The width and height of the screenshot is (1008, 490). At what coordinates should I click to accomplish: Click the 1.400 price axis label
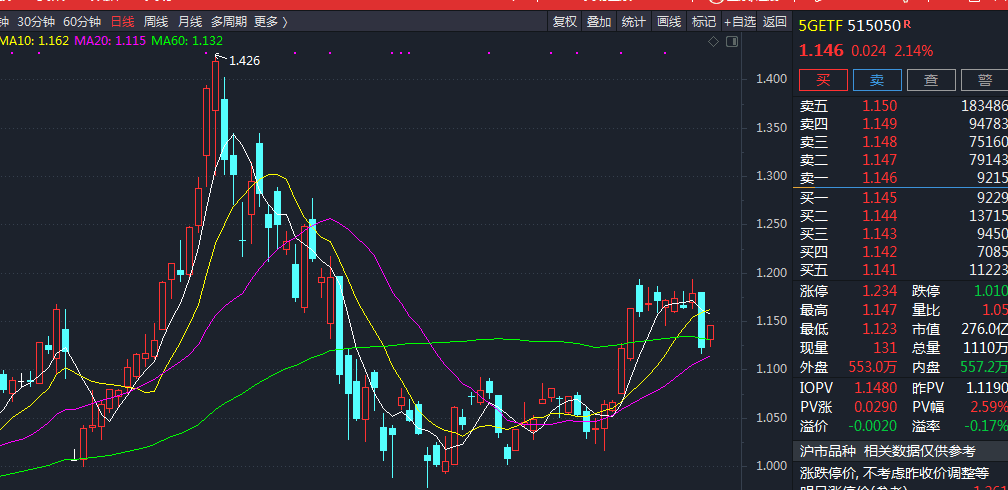pos(771,79)
